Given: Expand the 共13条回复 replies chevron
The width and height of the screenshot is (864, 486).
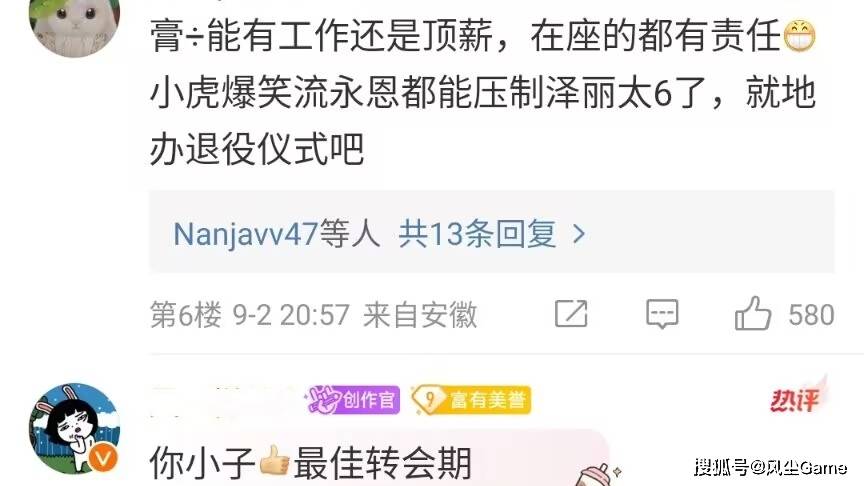Looking at the screenshot, I should (x=579, y=234).
